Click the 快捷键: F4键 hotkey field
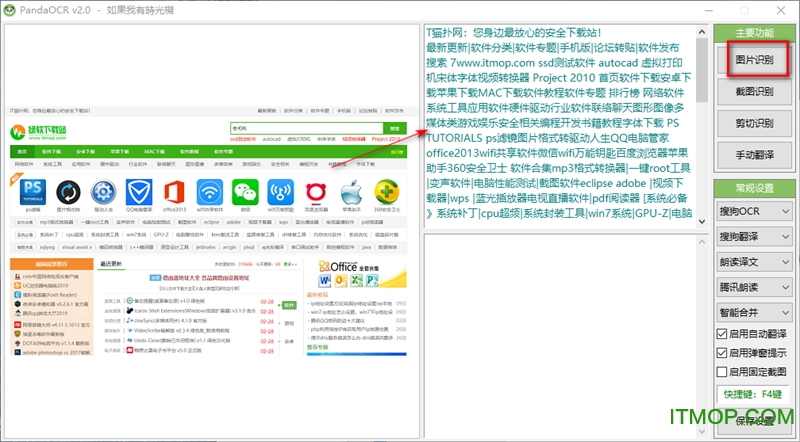 753,394
